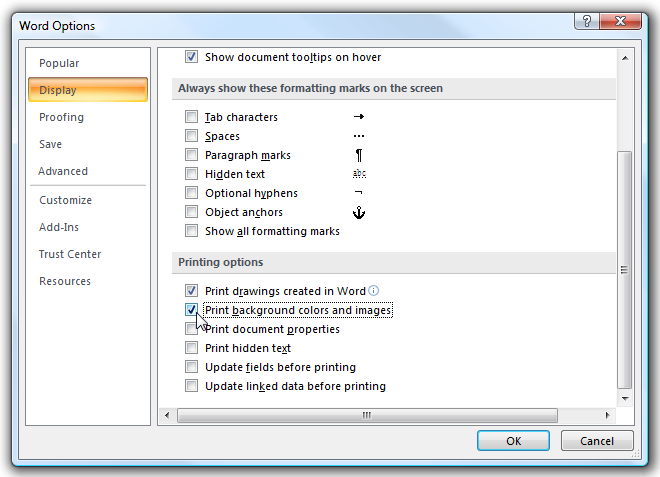Uncheck Print background colors and images
Screen dimensions: 660x477
click(192, 310)
